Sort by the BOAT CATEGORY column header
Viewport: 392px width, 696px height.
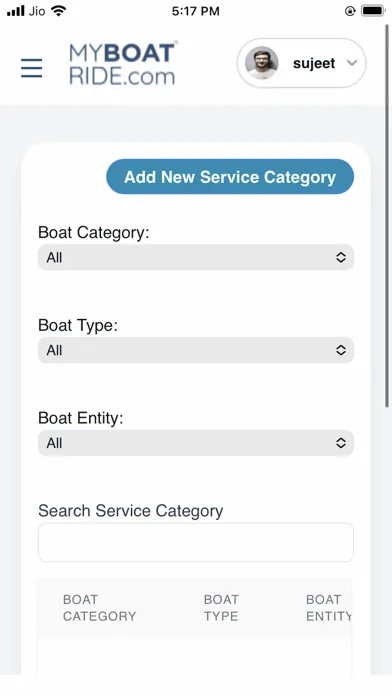pos(99,608)
